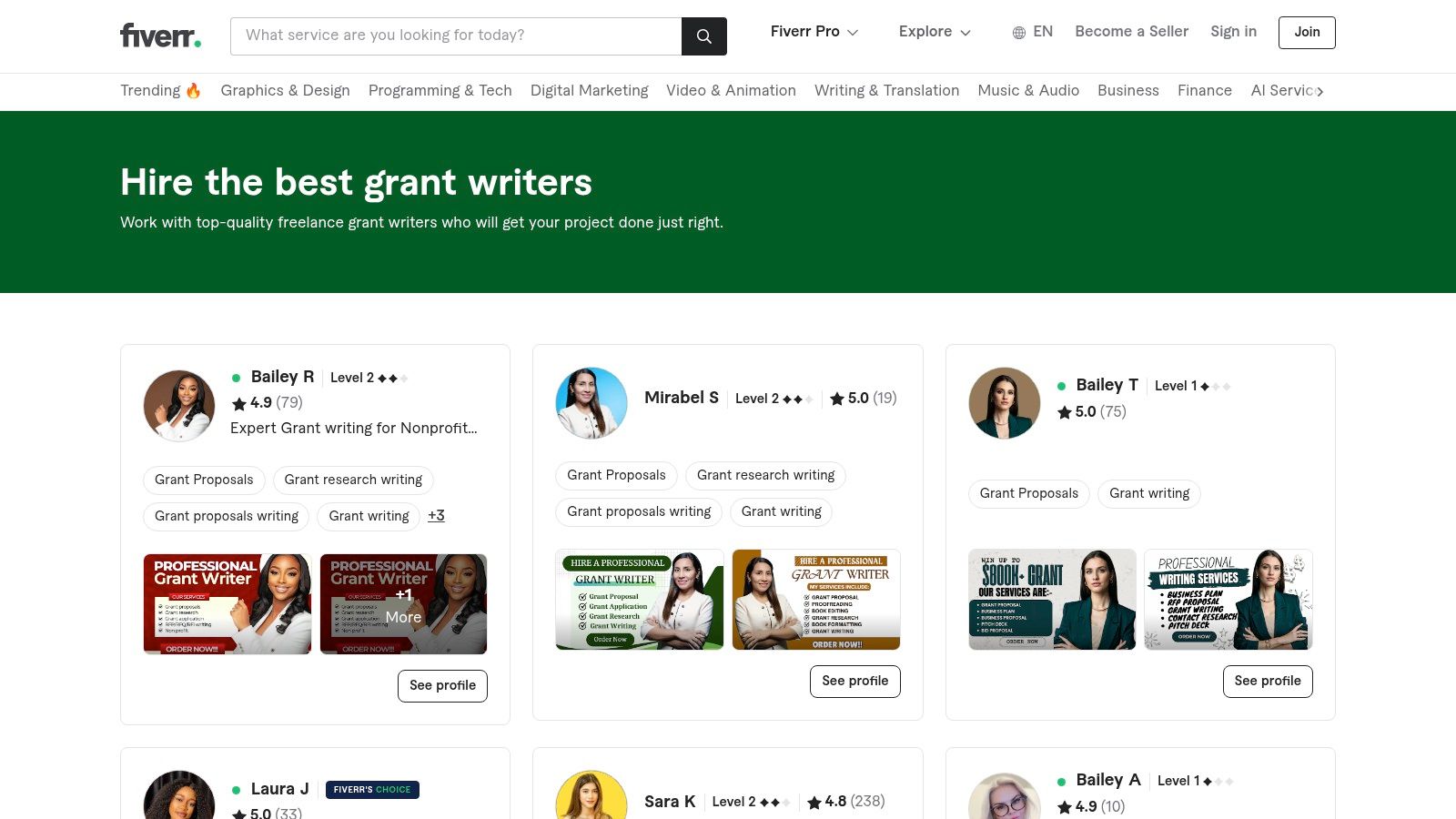Click the Fiverr's Choice badge
The width and height of the screenshot is (1456, 819).
tap(372, 789)
